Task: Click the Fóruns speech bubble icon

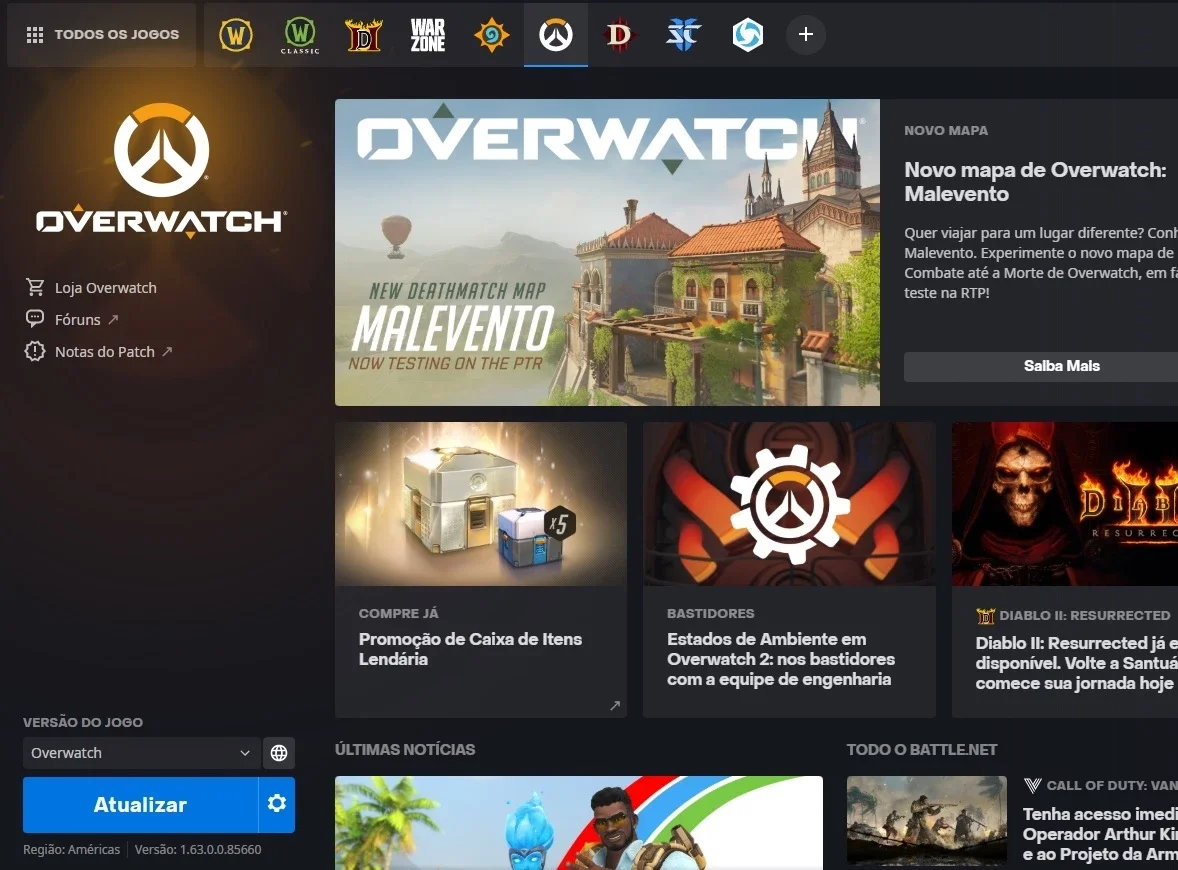Action: point(35,319)
